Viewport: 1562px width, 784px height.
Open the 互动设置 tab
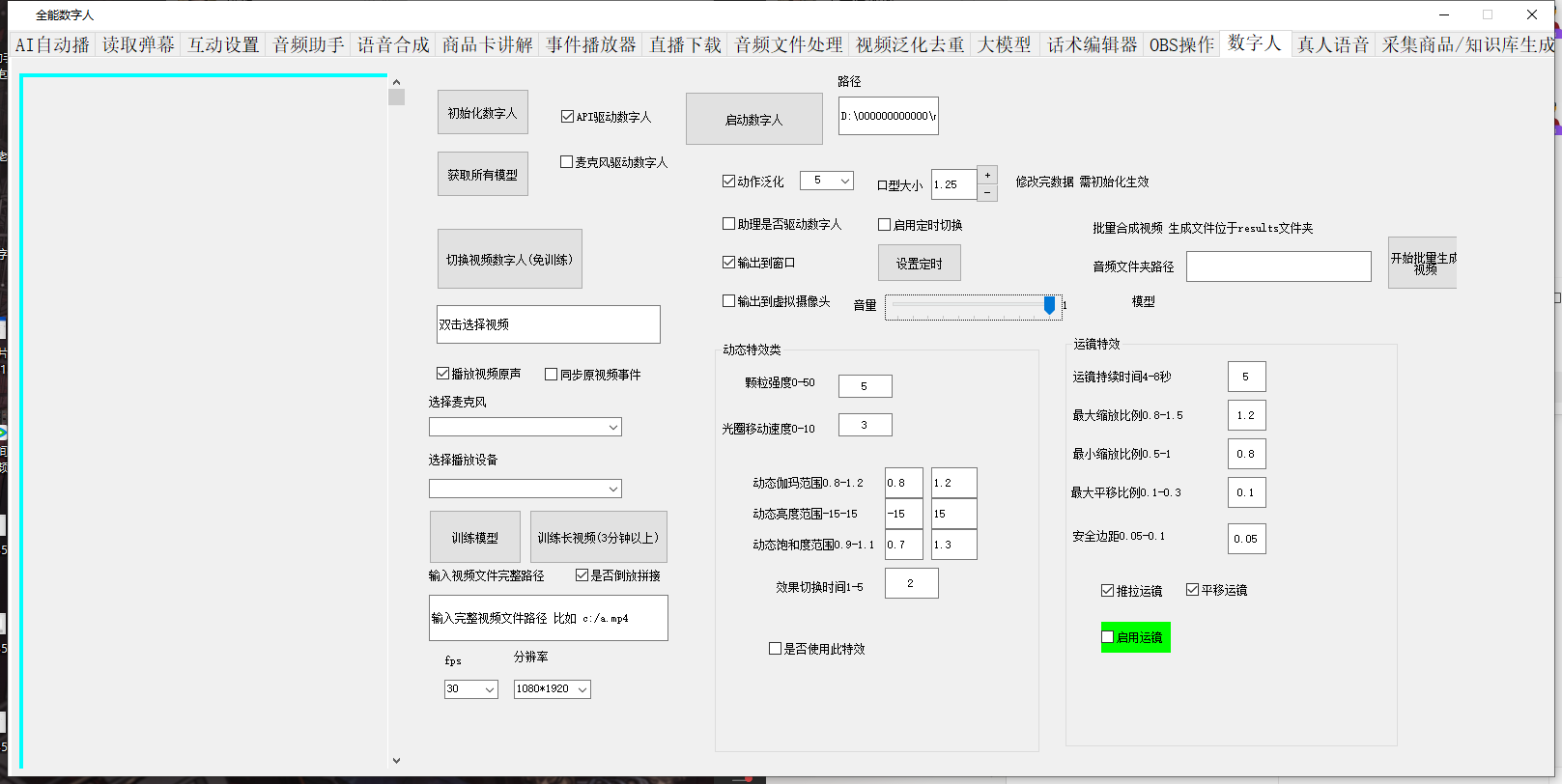coord(223,44)
